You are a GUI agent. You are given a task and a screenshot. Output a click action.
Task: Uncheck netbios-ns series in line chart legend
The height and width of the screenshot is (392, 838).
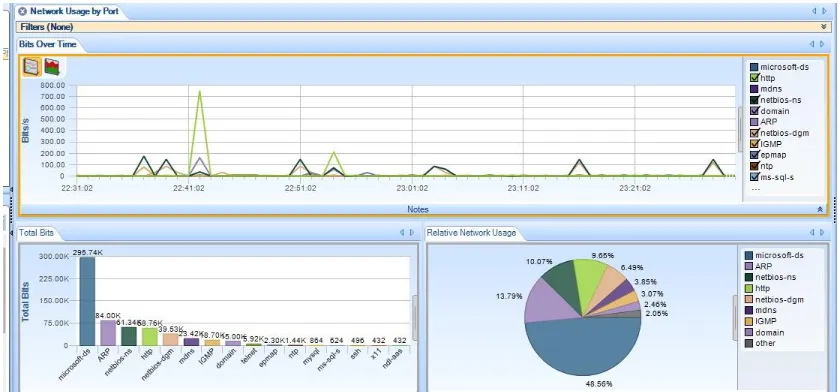tap(754, 100)
